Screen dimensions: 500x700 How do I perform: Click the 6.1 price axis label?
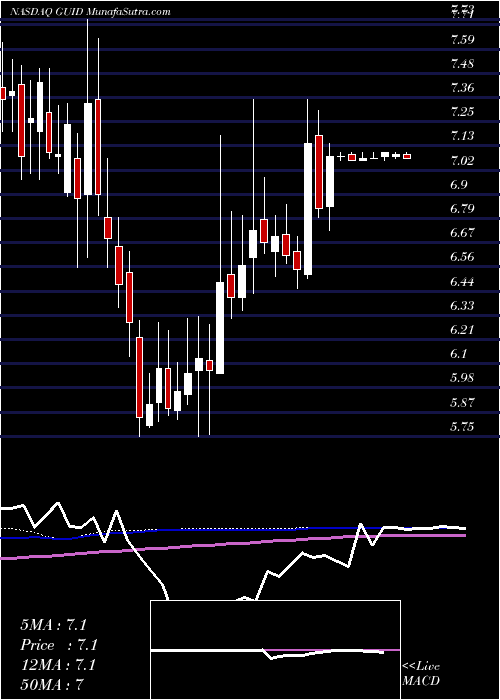coord(459,354)
